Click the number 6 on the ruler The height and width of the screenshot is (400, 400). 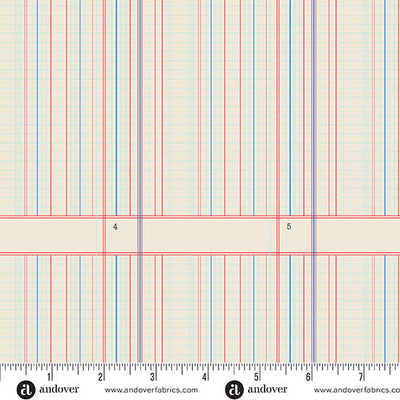click(308, 377)
